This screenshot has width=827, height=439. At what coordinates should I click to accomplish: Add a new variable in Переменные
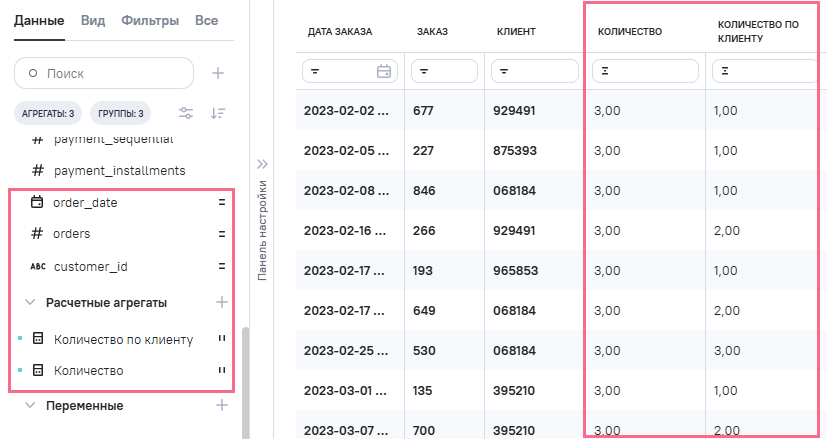(x=222, y=406)
